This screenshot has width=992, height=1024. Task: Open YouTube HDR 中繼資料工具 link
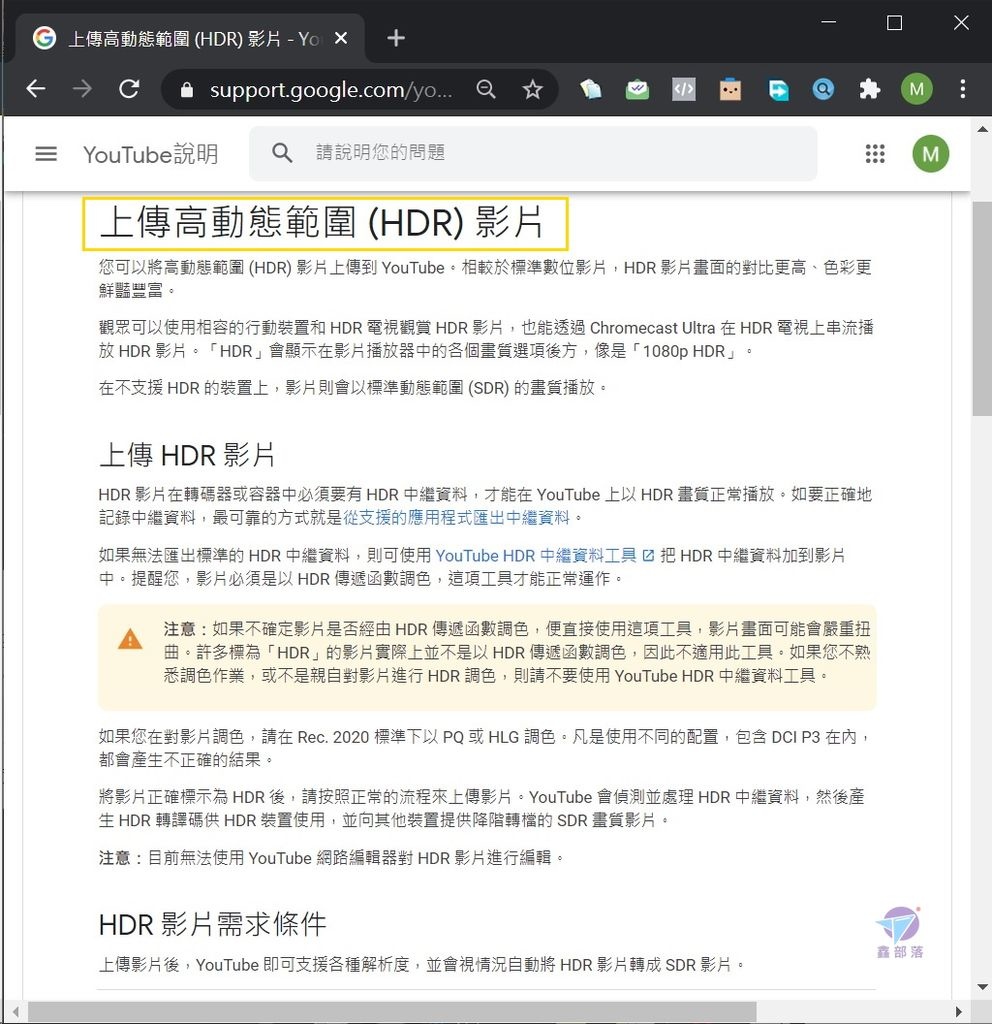536,556
